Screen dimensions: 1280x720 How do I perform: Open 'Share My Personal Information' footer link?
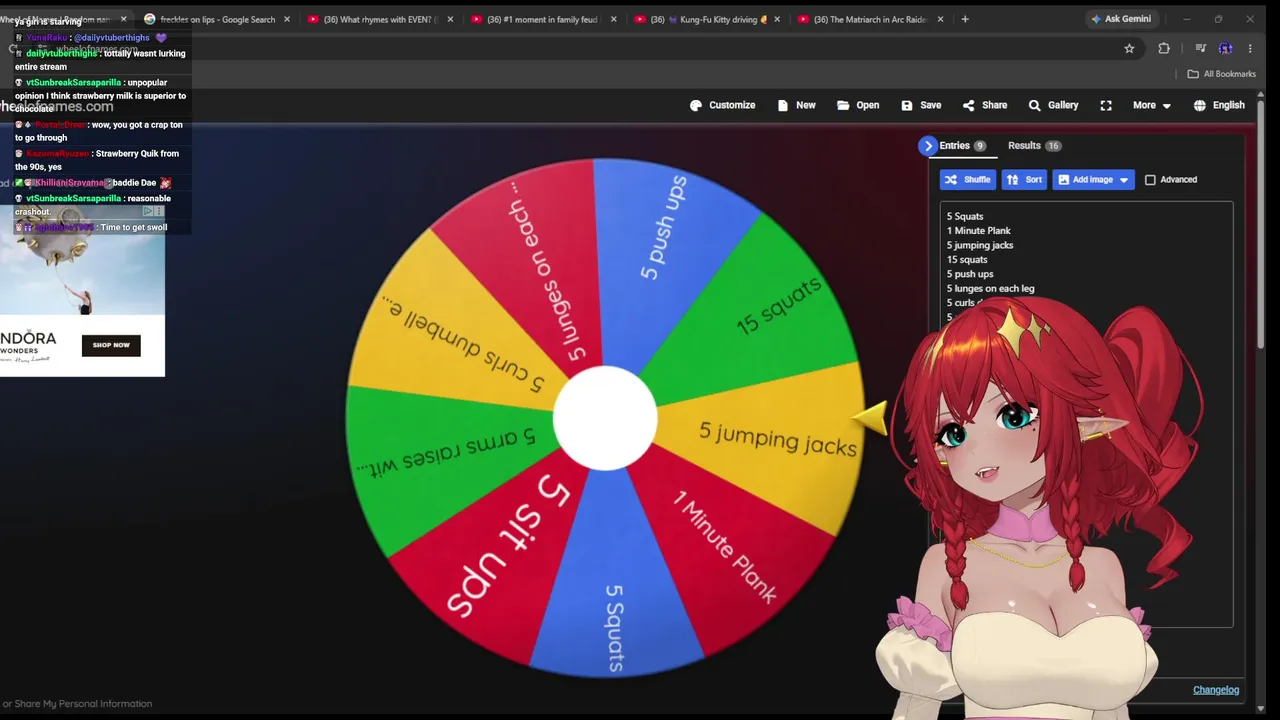tap(83, 704)
